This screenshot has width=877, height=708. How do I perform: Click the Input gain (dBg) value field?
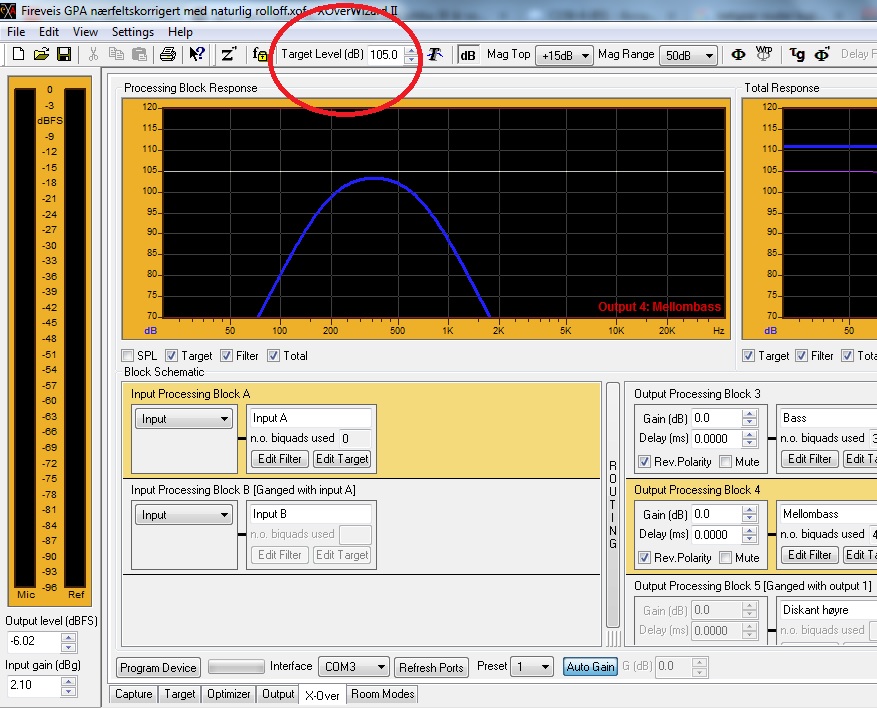34,685
